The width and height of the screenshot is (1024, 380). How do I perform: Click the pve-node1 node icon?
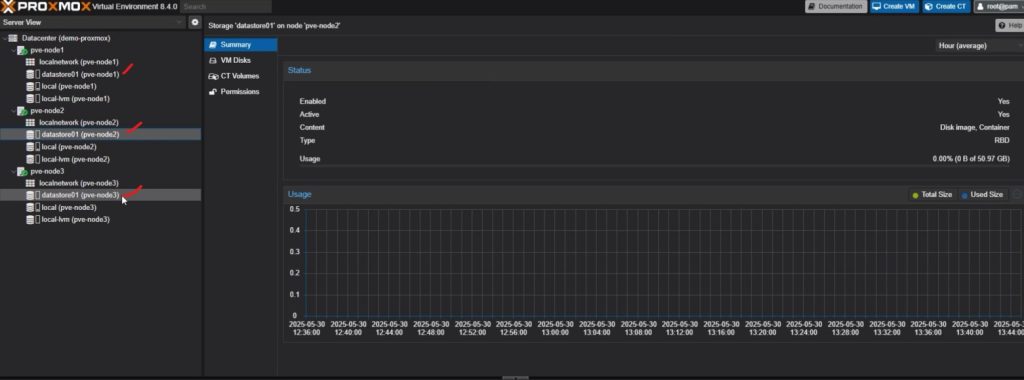point(22,50)
